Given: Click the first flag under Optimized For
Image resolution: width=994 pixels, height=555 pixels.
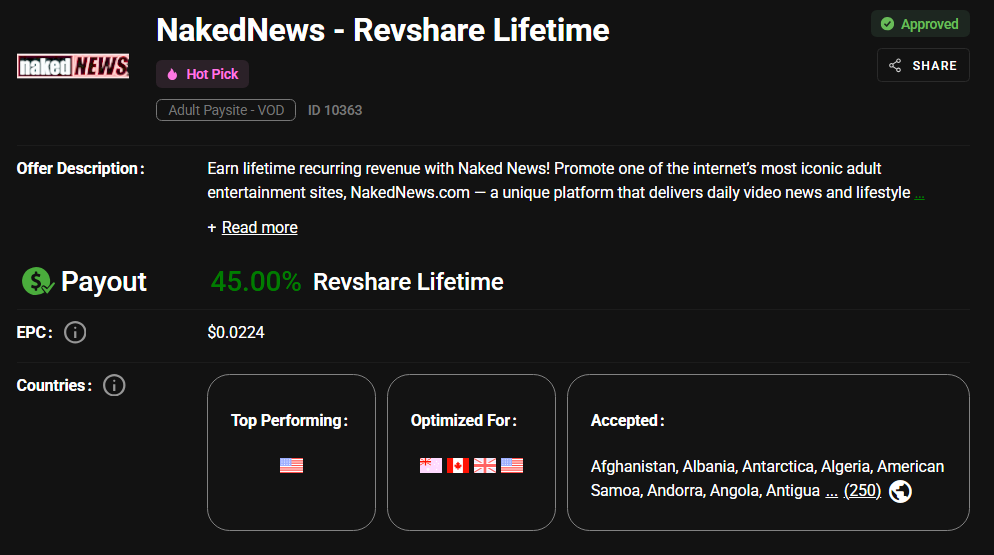Looking at the screenshot, I should click(x=431, y=466).
